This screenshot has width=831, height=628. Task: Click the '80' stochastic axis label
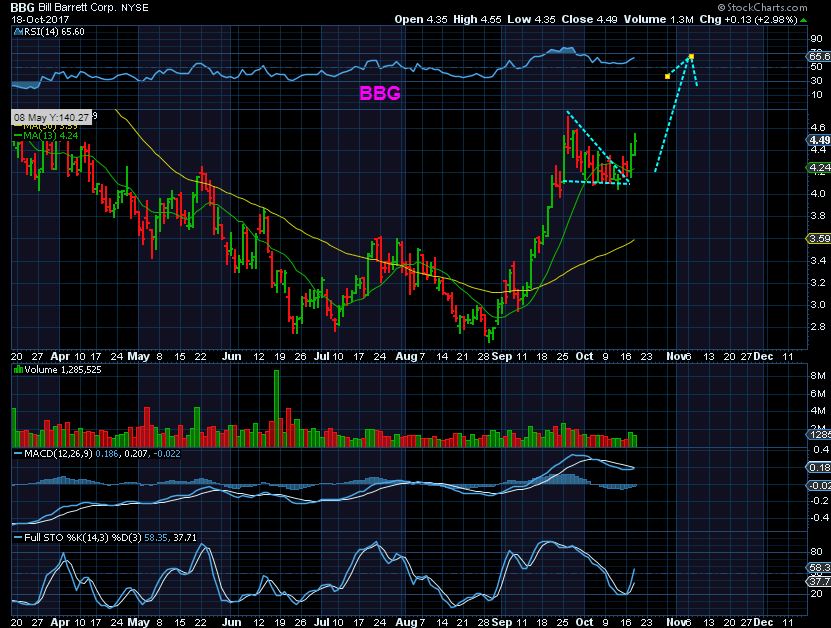(816, 552)
